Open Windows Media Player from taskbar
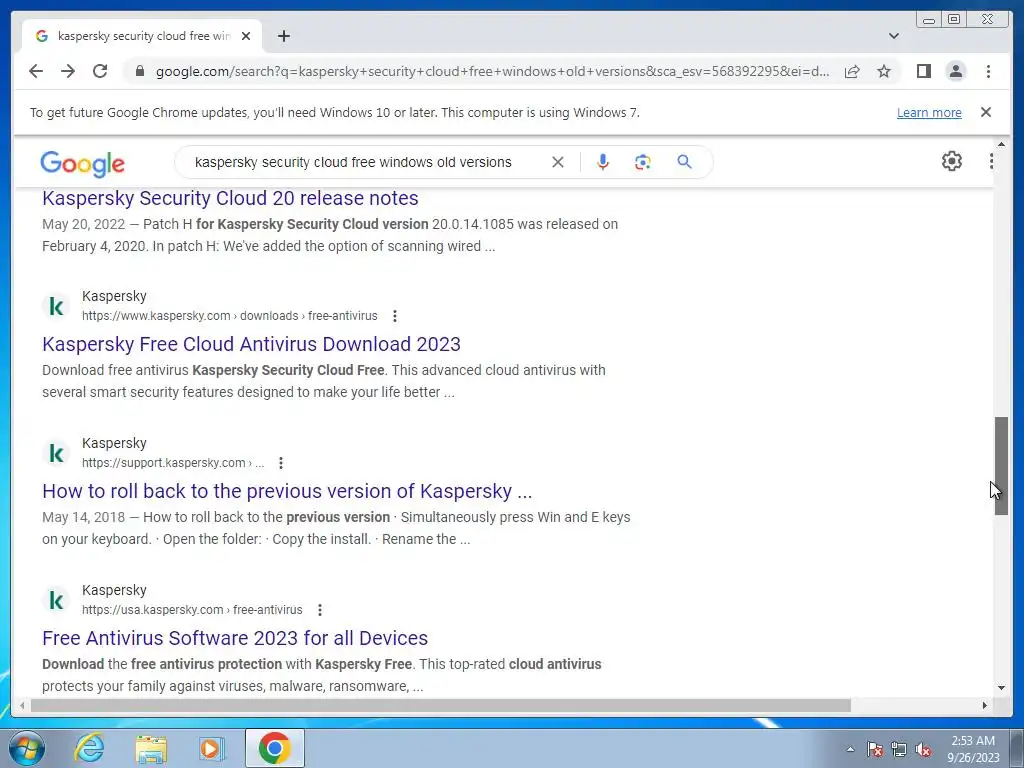Viewport: 1024px width, 768px height. 212,748
